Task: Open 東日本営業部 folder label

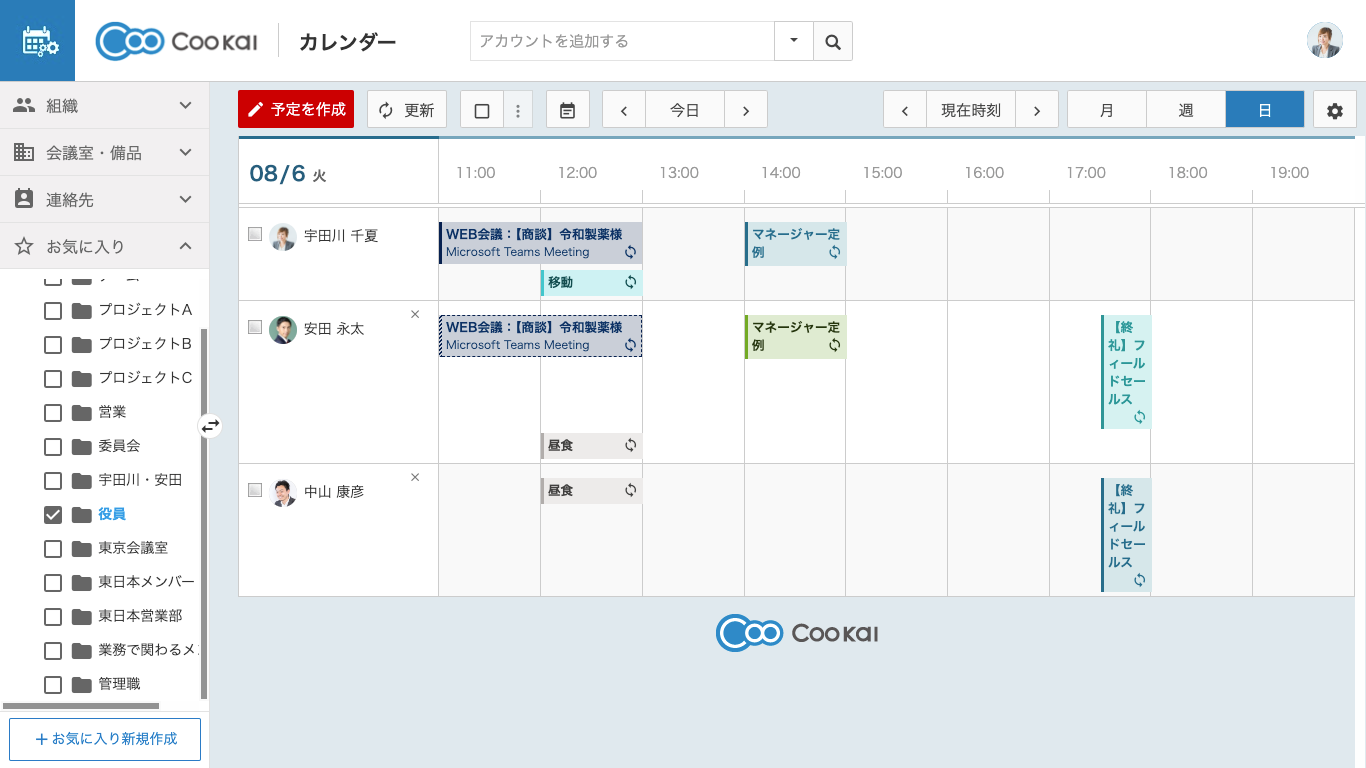Action: coord(140,616)
